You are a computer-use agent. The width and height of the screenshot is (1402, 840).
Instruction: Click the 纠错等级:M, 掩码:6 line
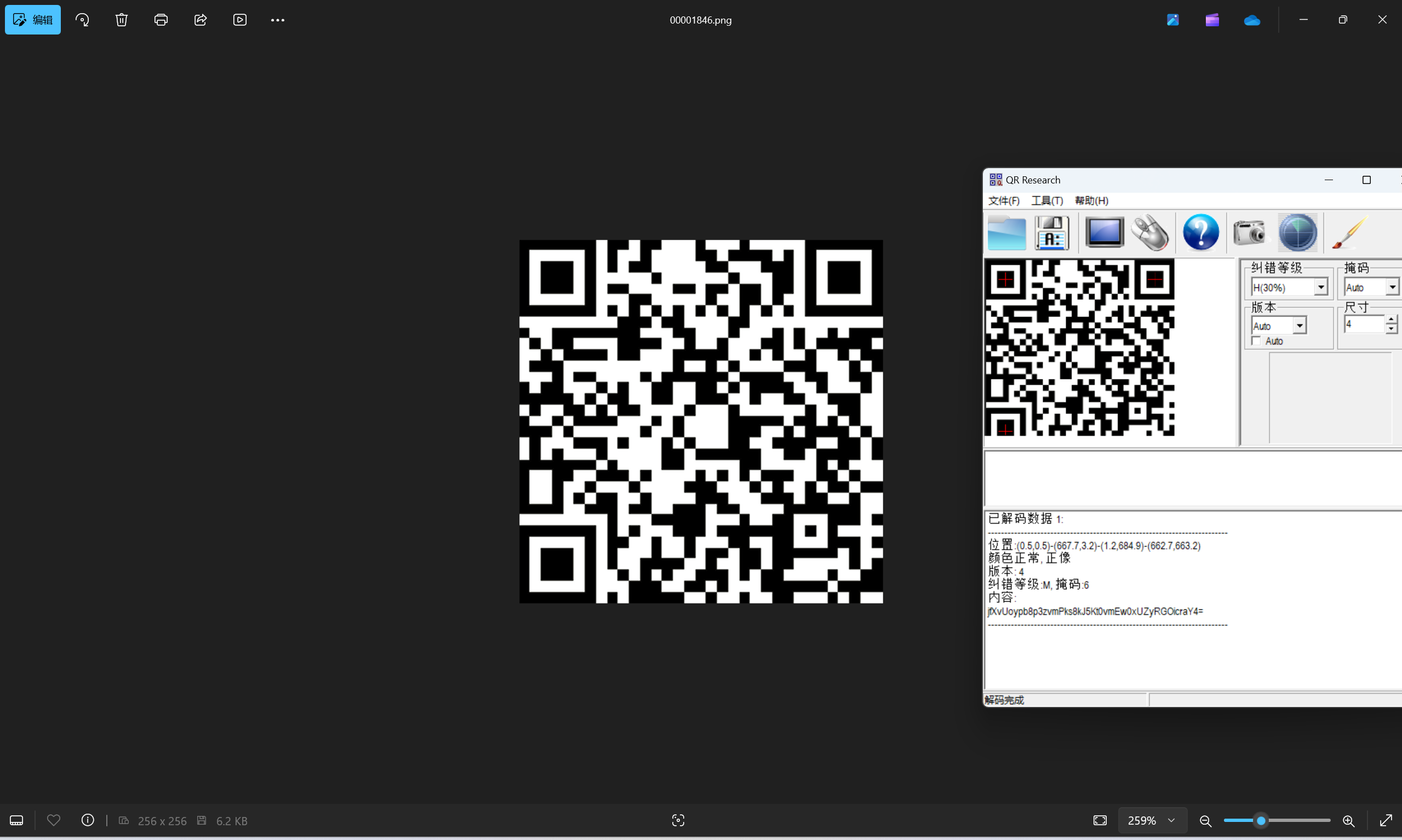click(x=1038, y=584)
